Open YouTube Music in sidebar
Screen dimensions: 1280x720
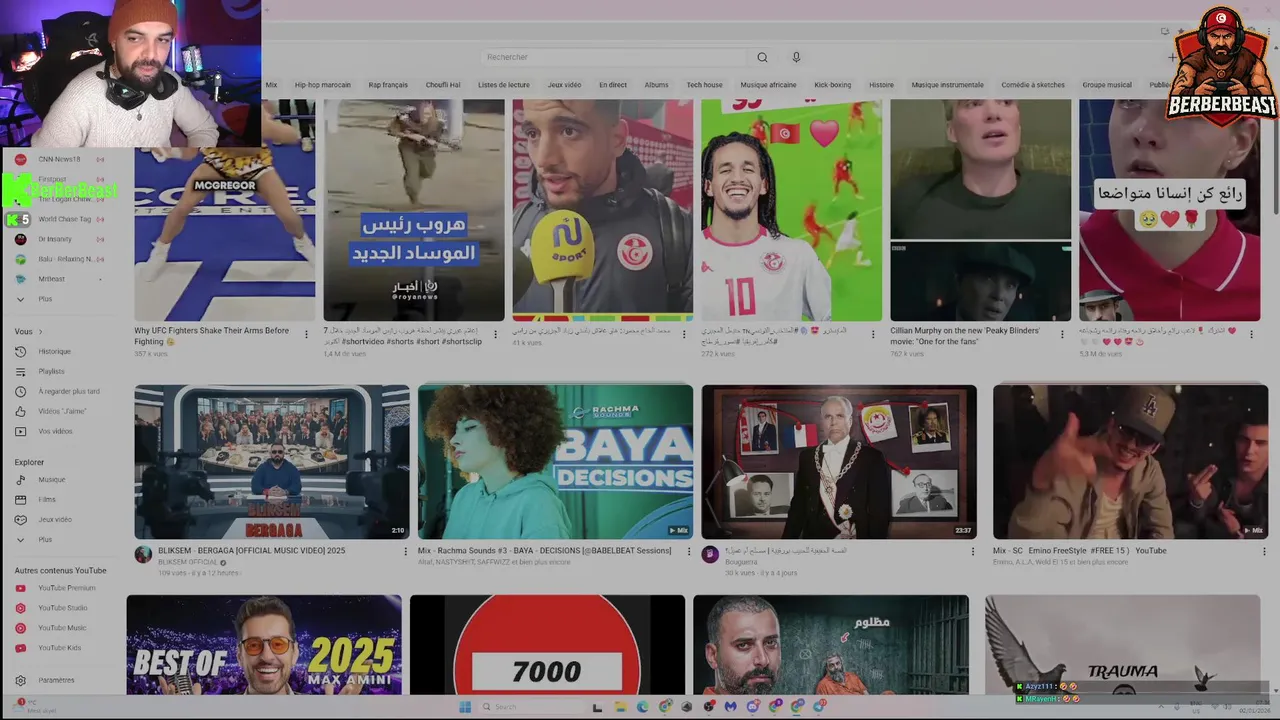[62, 628]
